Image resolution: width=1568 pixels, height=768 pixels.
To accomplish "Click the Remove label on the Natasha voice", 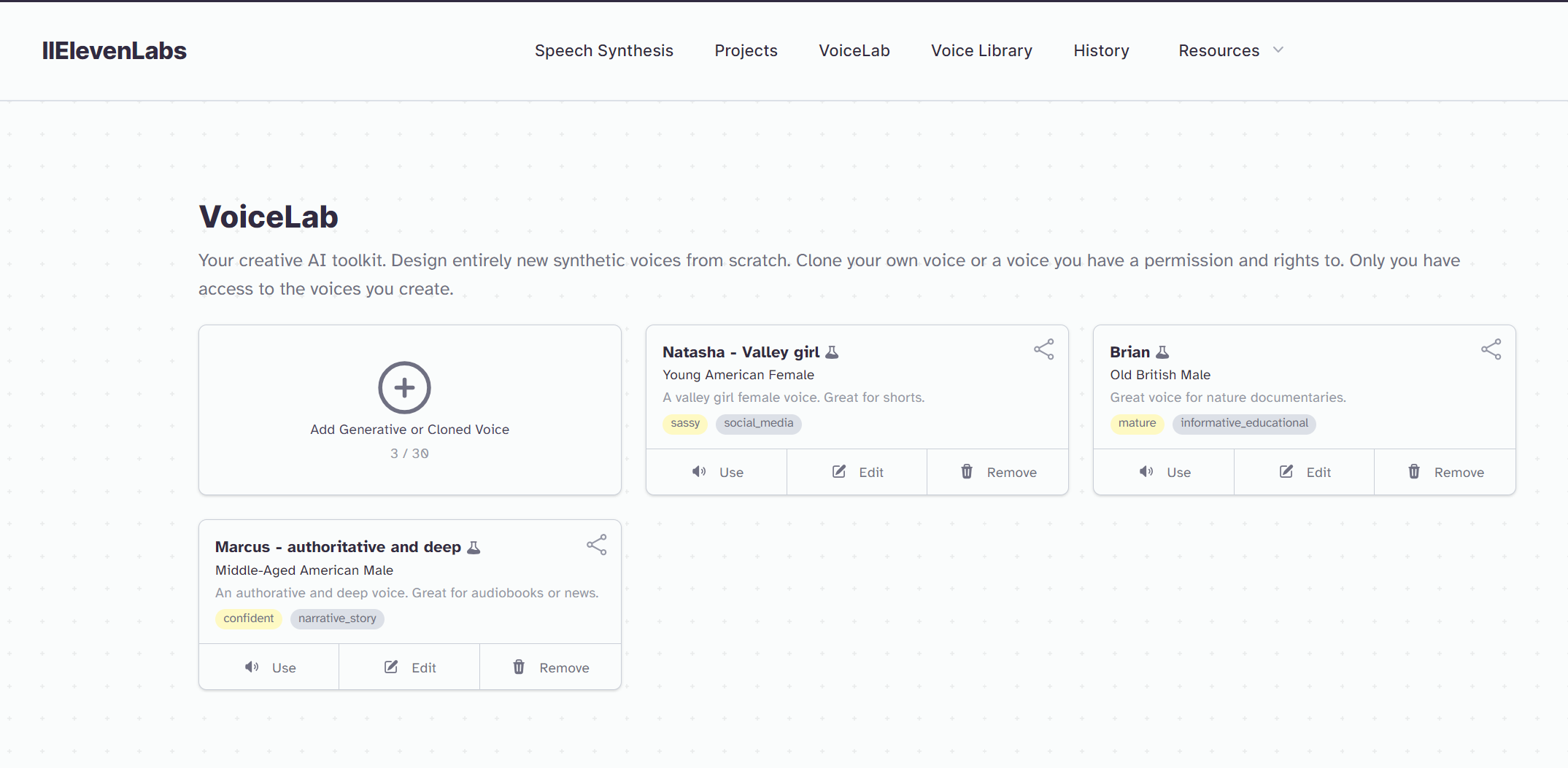I will [x=1011, y=473].
